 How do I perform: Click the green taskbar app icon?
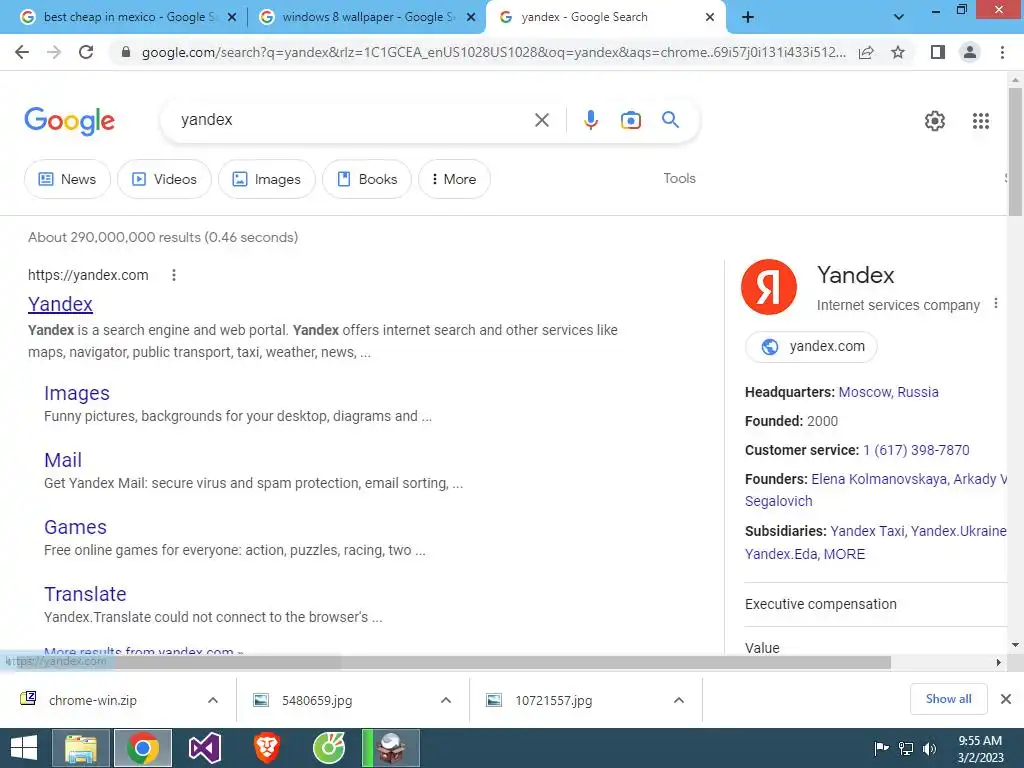328,748
